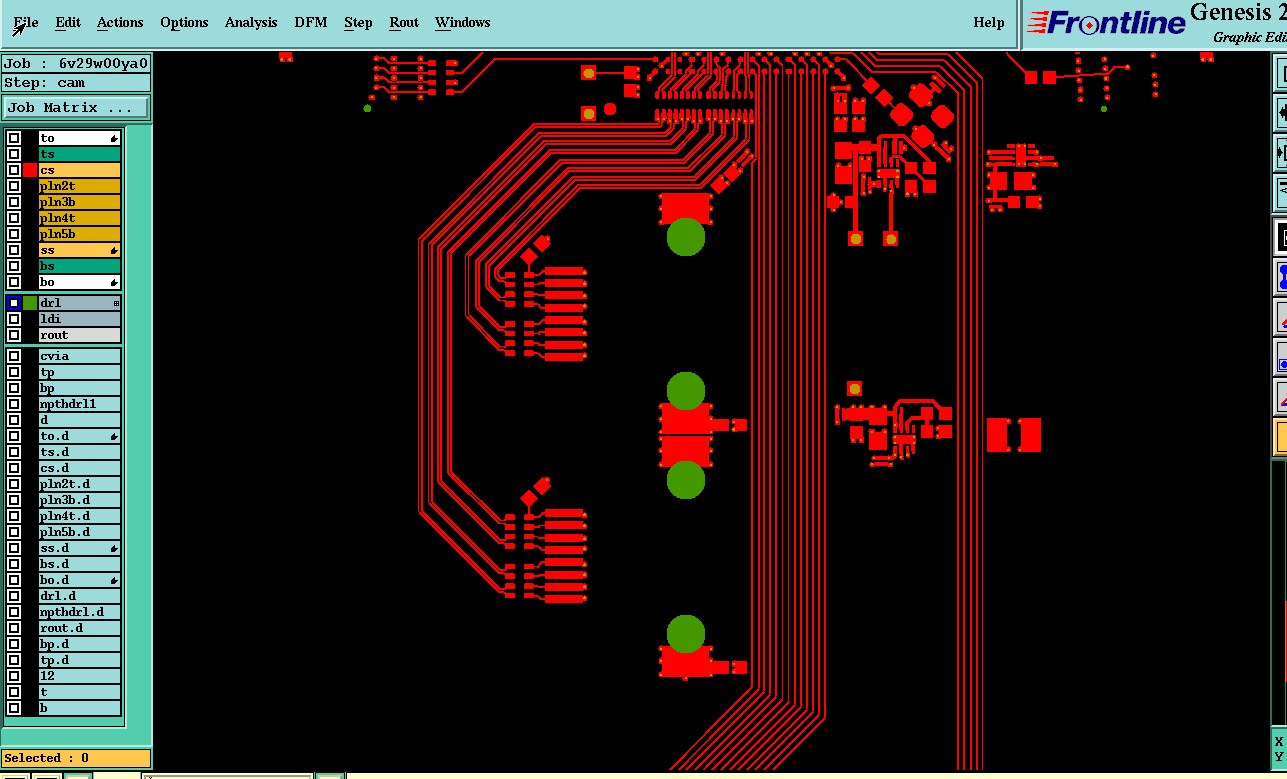Click the Frontline logo
The height and width of the screenshot is (779, 1287).
coord(1106,22)
